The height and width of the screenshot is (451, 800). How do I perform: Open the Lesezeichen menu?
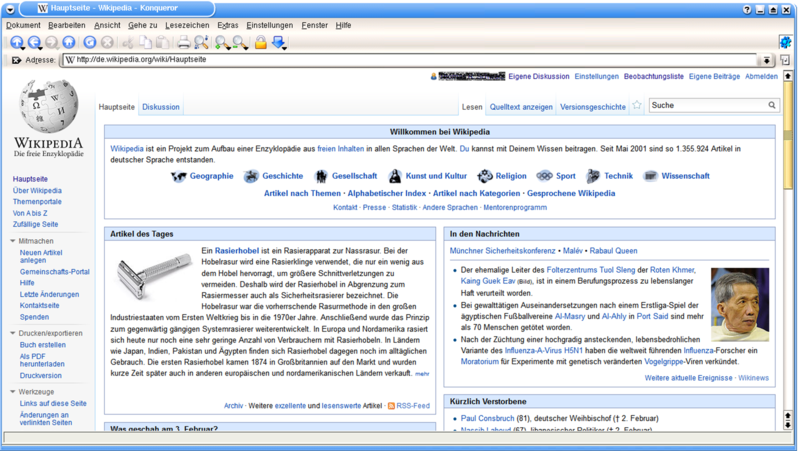187,25
